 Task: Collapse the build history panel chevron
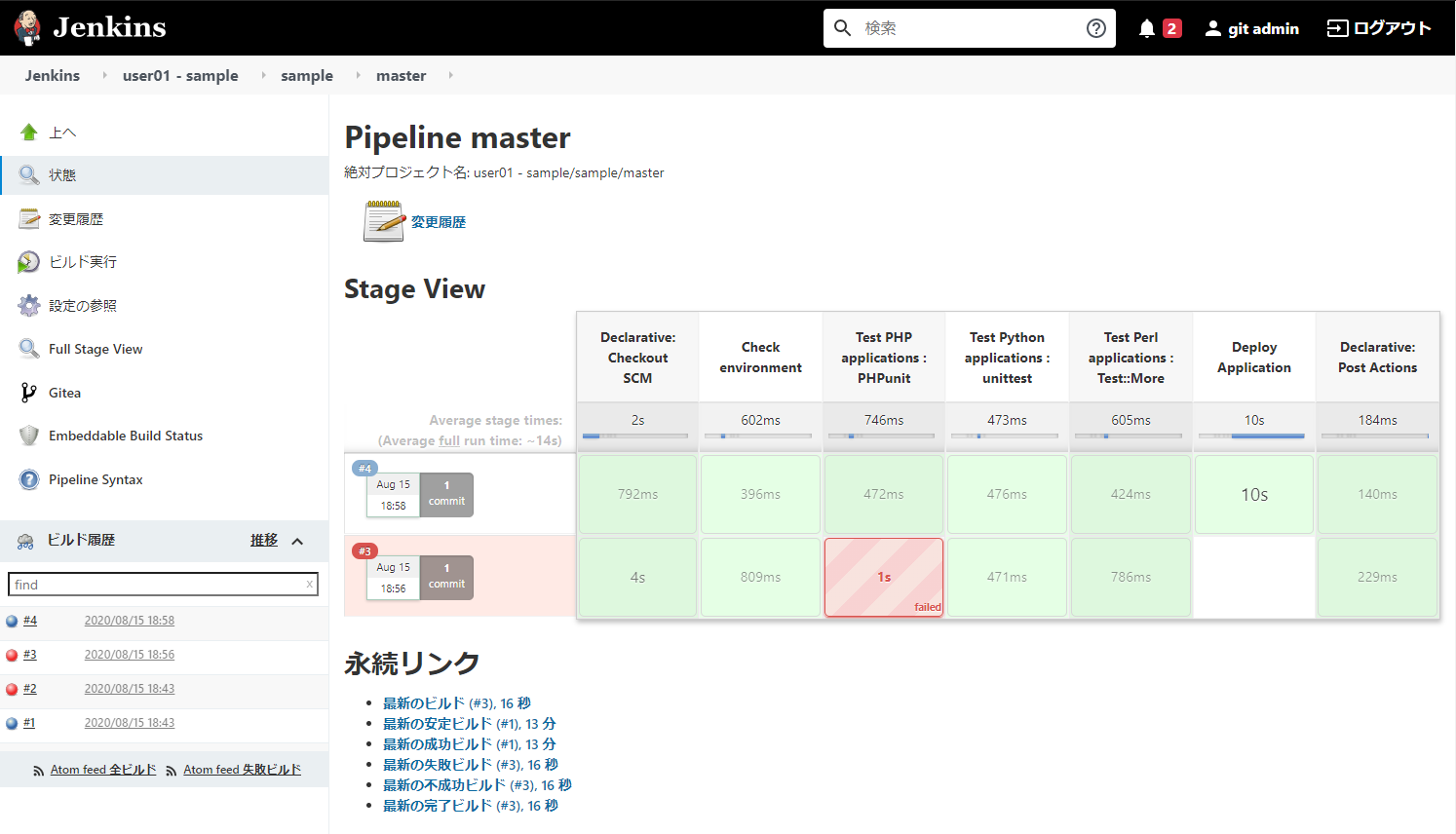tap(297, 541)
